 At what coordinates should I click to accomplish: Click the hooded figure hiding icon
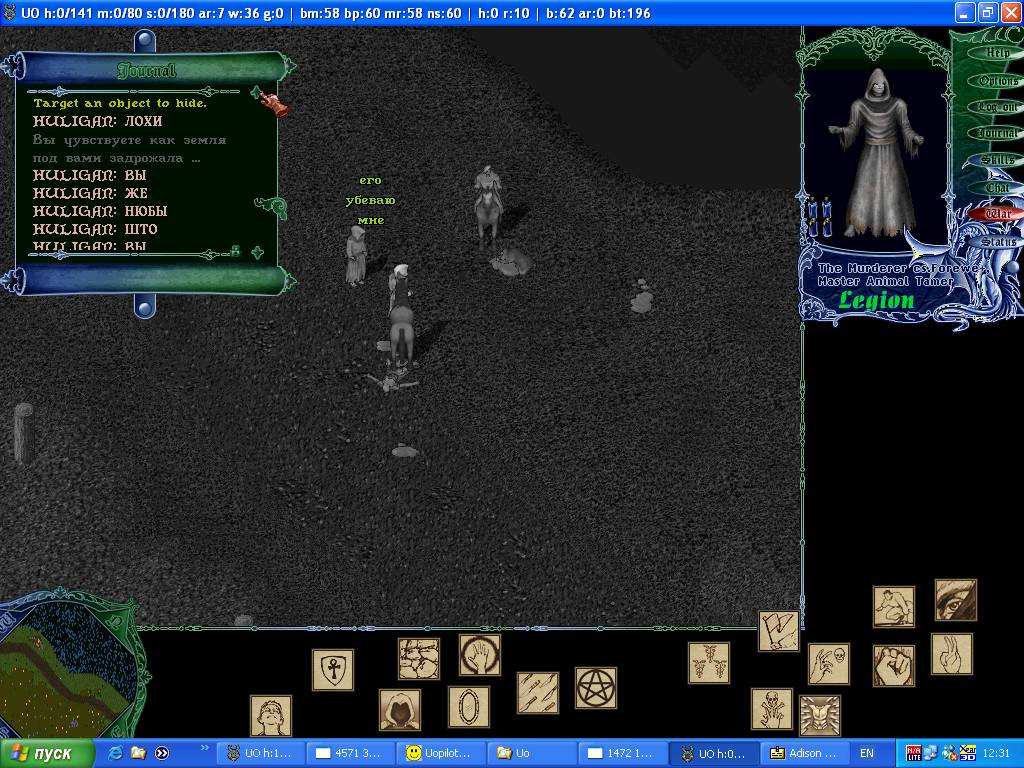point(399,709)
